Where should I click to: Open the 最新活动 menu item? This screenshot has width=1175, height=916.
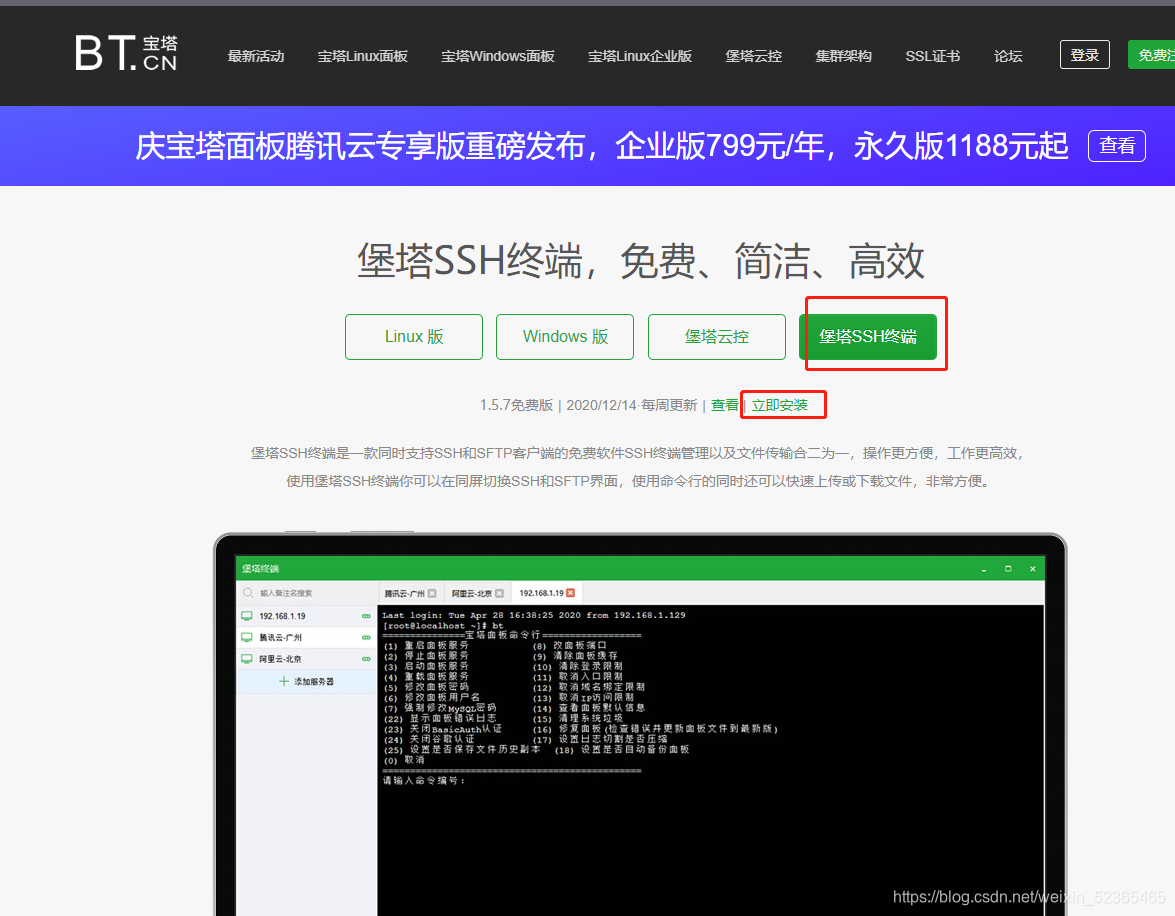256,56
